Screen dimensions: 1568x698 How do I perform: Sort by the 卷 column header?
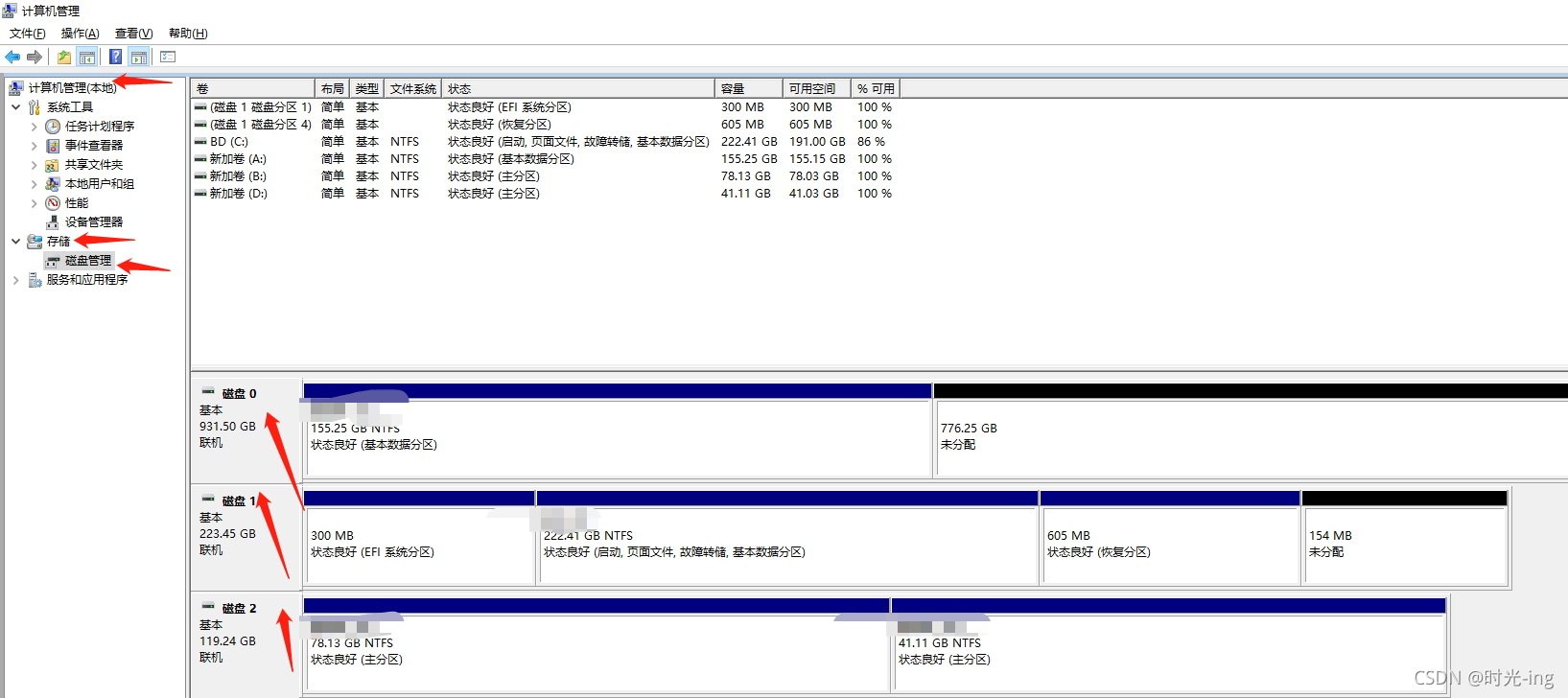253,88
